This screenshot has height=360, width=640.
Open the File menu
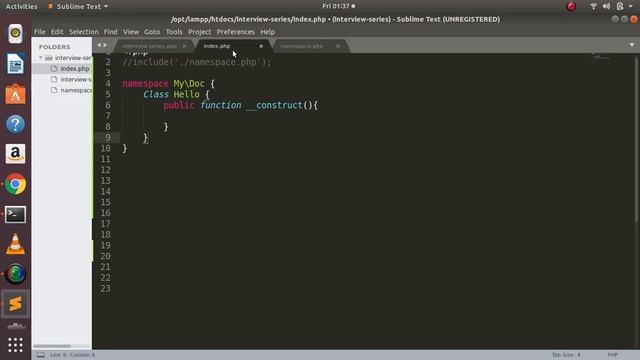[40, 32]
